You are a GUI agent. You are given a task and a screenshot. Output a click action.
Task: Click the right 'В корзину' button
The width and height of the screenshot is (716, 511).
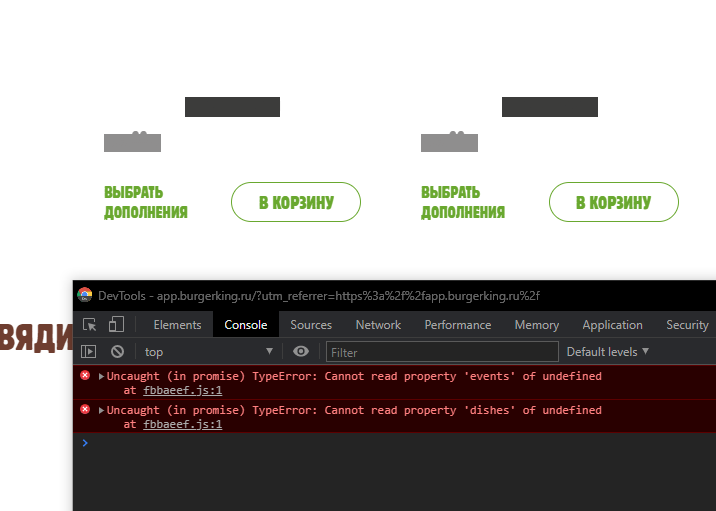pyautogui.click(x=613, y=202)
